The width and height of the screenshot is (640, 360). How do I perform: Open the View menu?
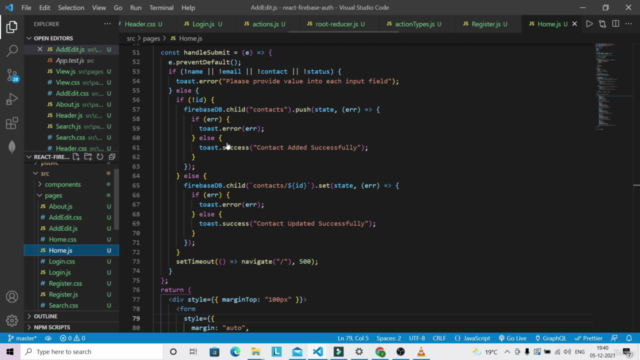tap(99, 7)
